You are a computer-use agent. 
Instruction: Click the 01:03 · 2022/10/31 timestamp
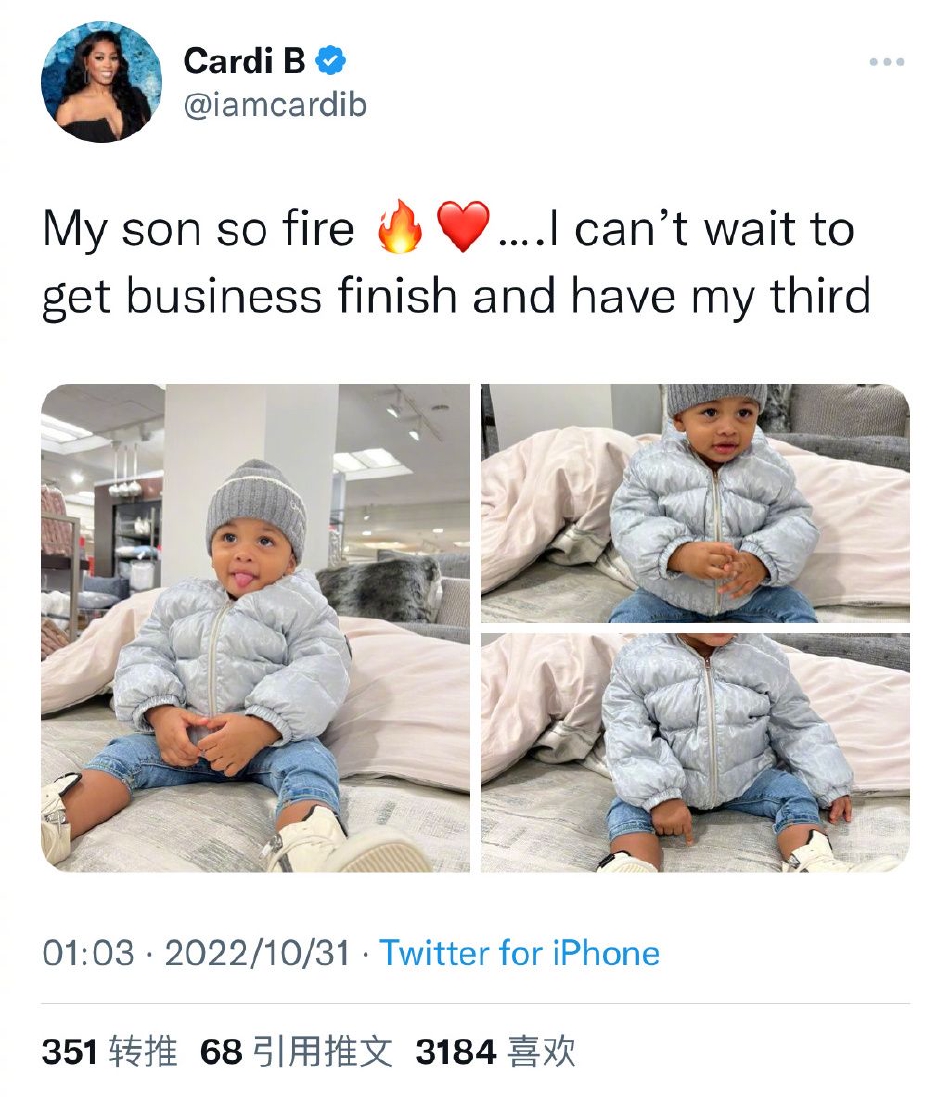coord(196,953)
